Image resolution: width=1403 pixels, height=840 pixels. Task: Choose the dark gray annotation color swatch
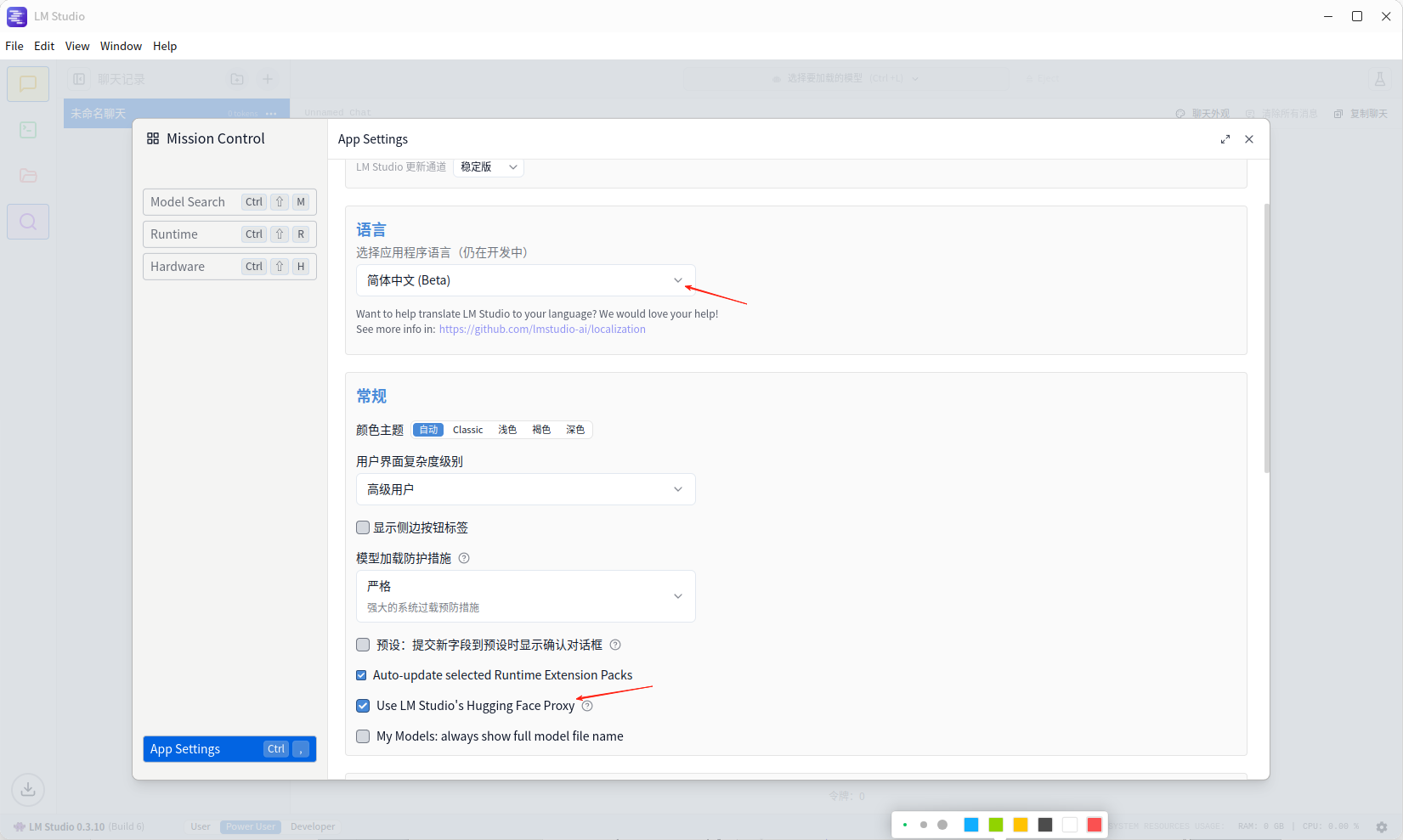(x=1045, y=825)
